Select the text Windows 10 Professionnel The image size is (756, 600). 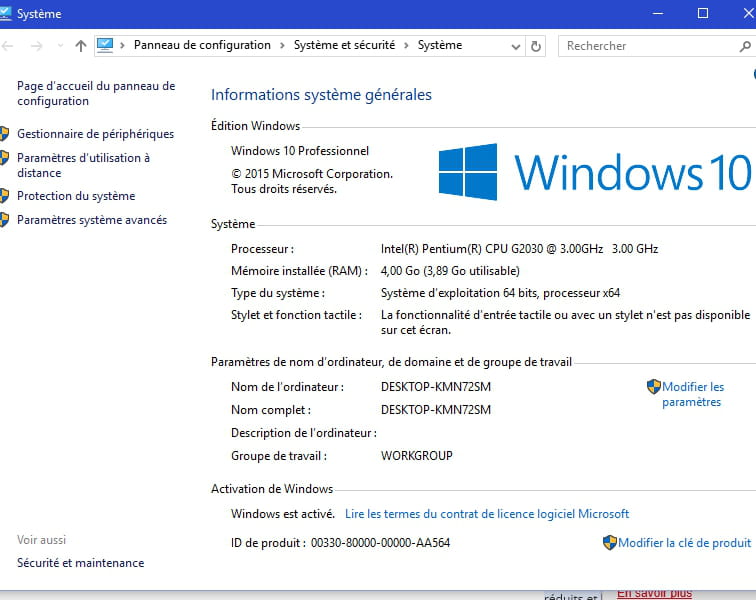click(300, 151)
